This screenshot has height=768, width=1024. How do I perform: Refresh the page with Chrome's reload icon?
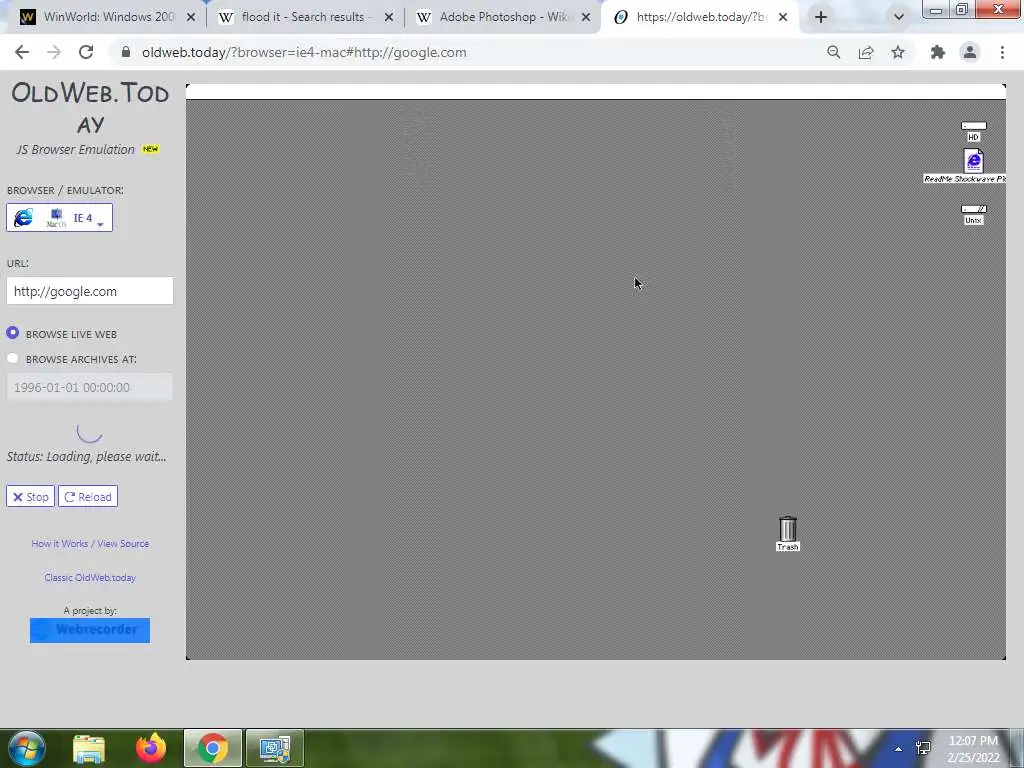pos(86,52)
